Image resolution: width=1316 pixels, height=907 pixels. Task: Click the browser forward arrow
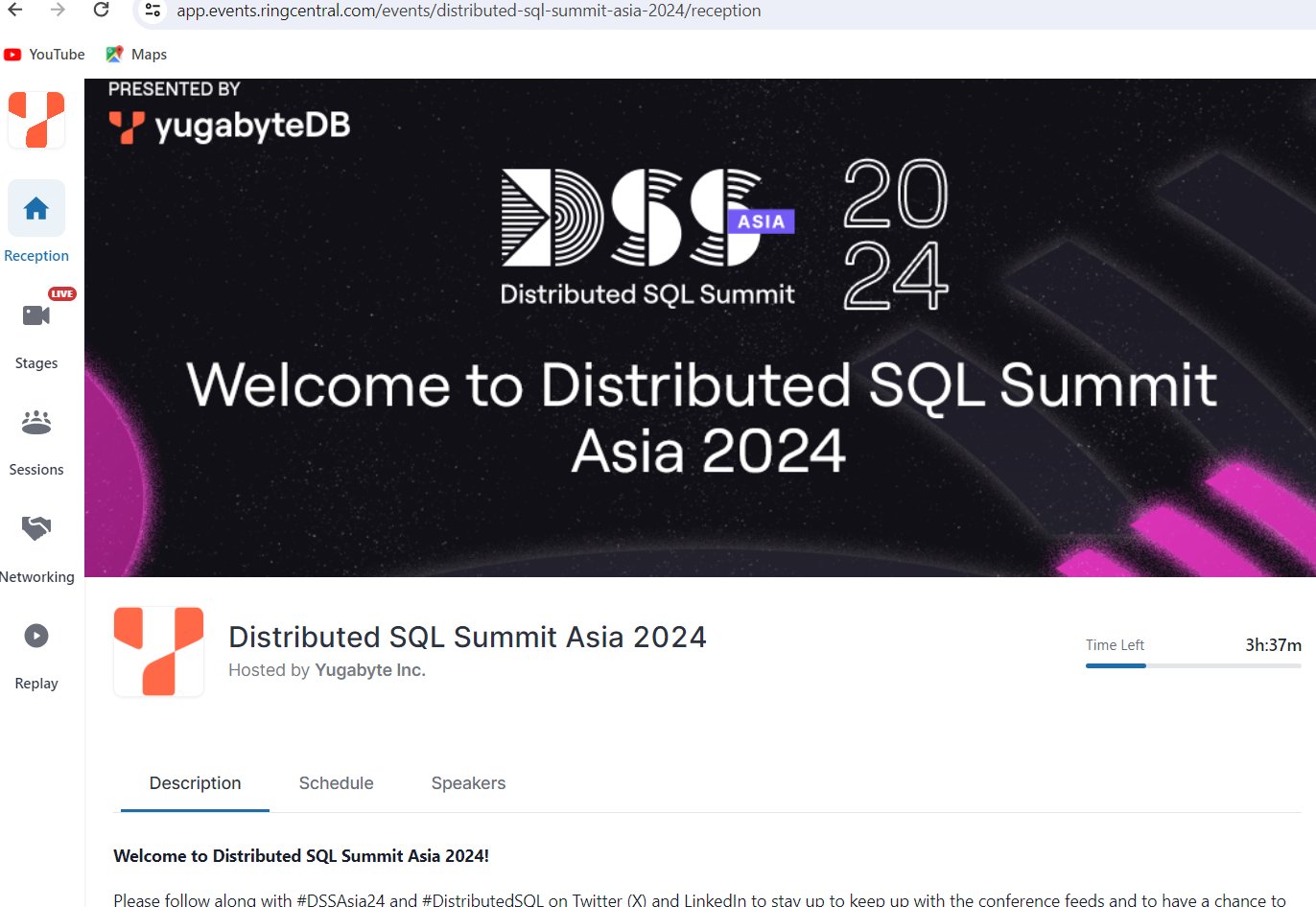58,10
